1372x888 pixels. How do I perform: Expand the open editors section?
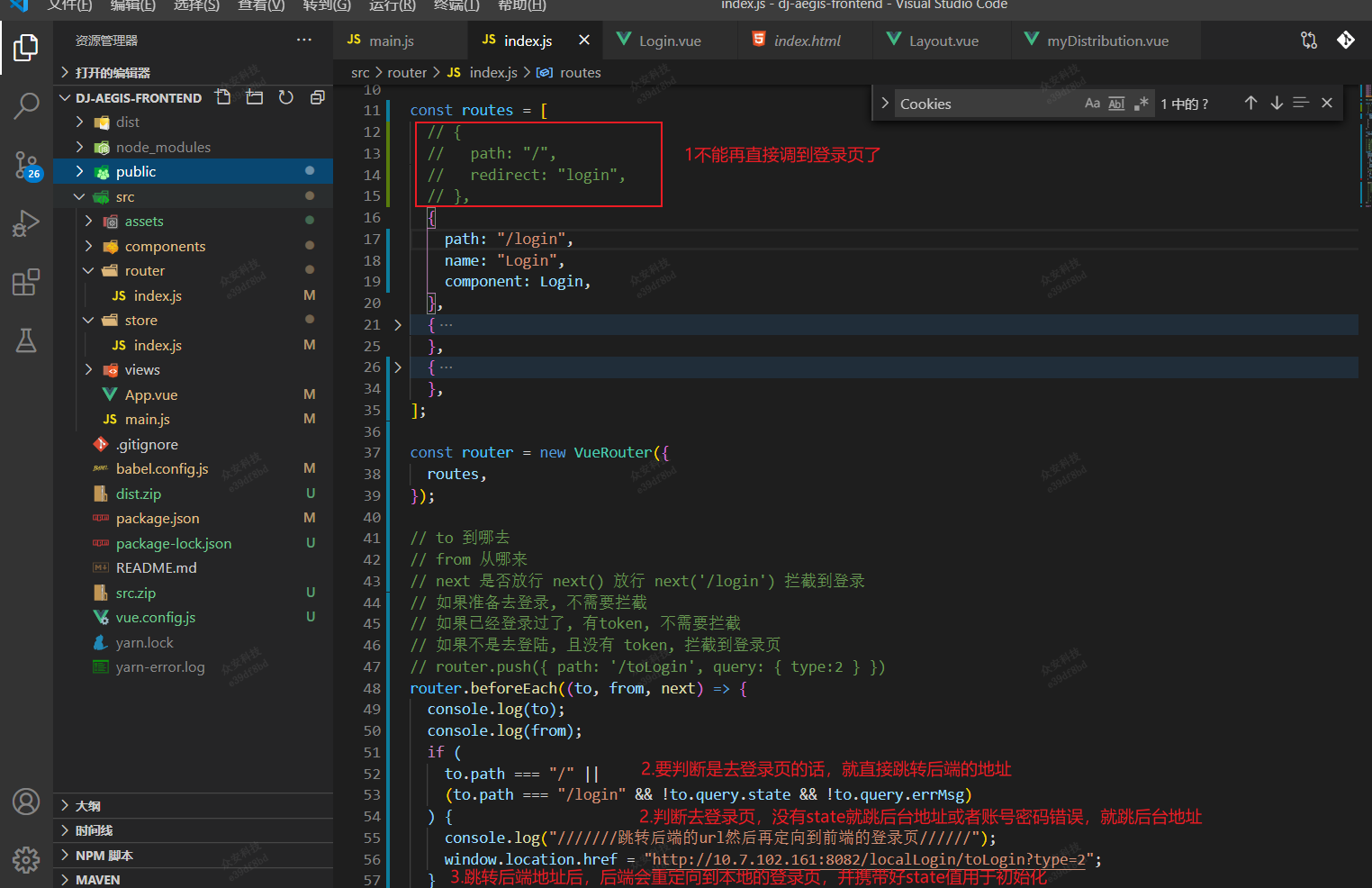tap(193, 72)
